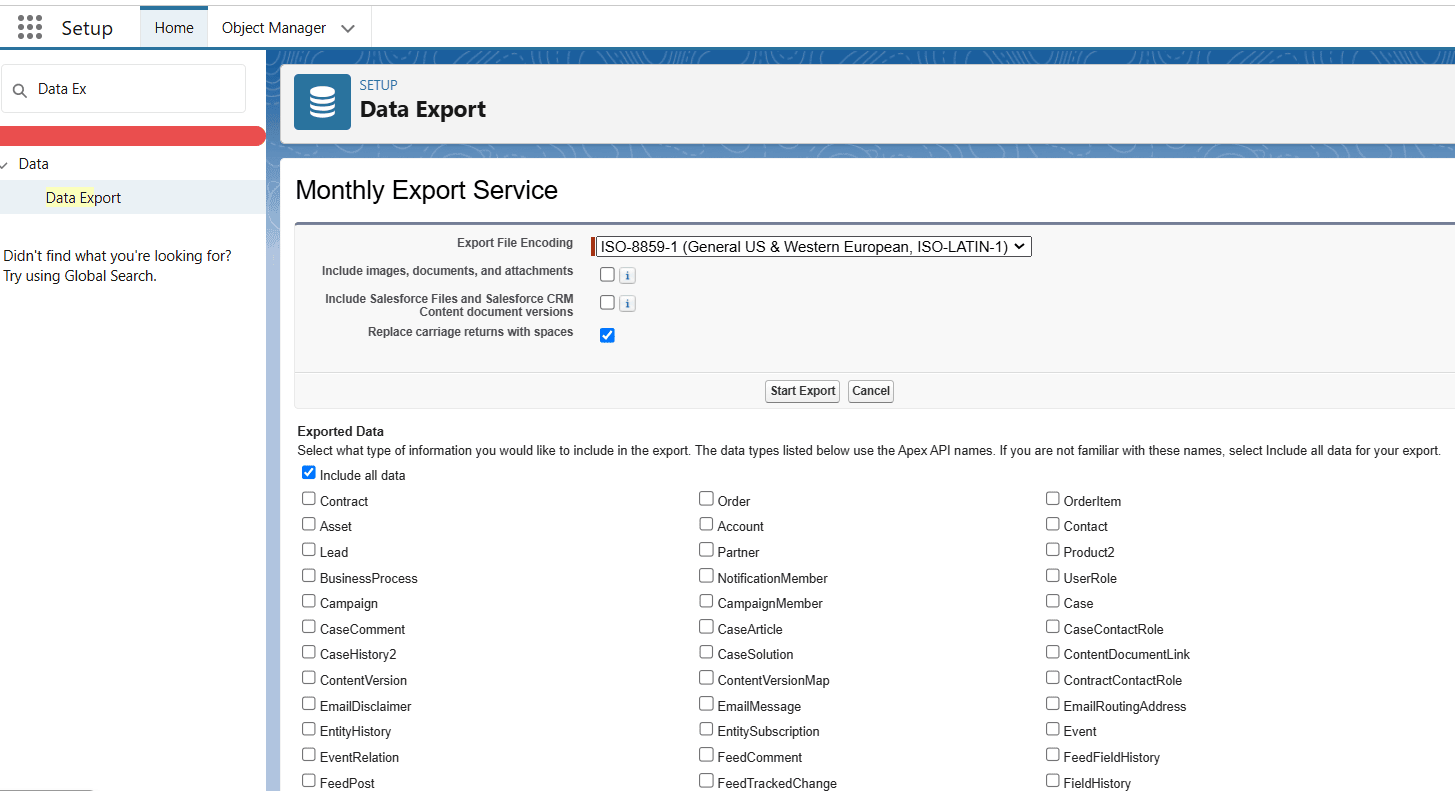Check the EmailMessage checkbox
This screenshot has width=1455, height=791.
[707, 703]
